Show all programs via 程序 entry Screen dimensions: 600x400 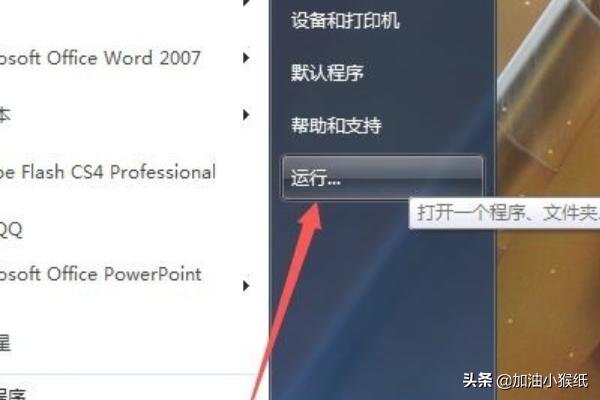pyautogui.click(x=13, y=394)
